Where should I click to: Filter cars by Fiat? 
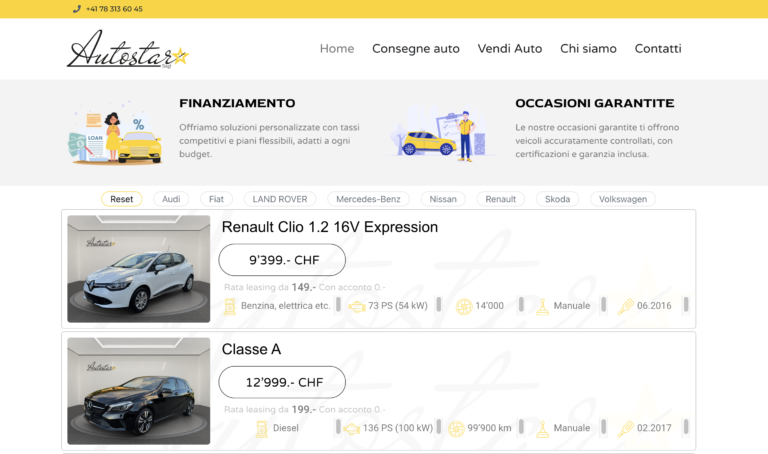(216, 199)
